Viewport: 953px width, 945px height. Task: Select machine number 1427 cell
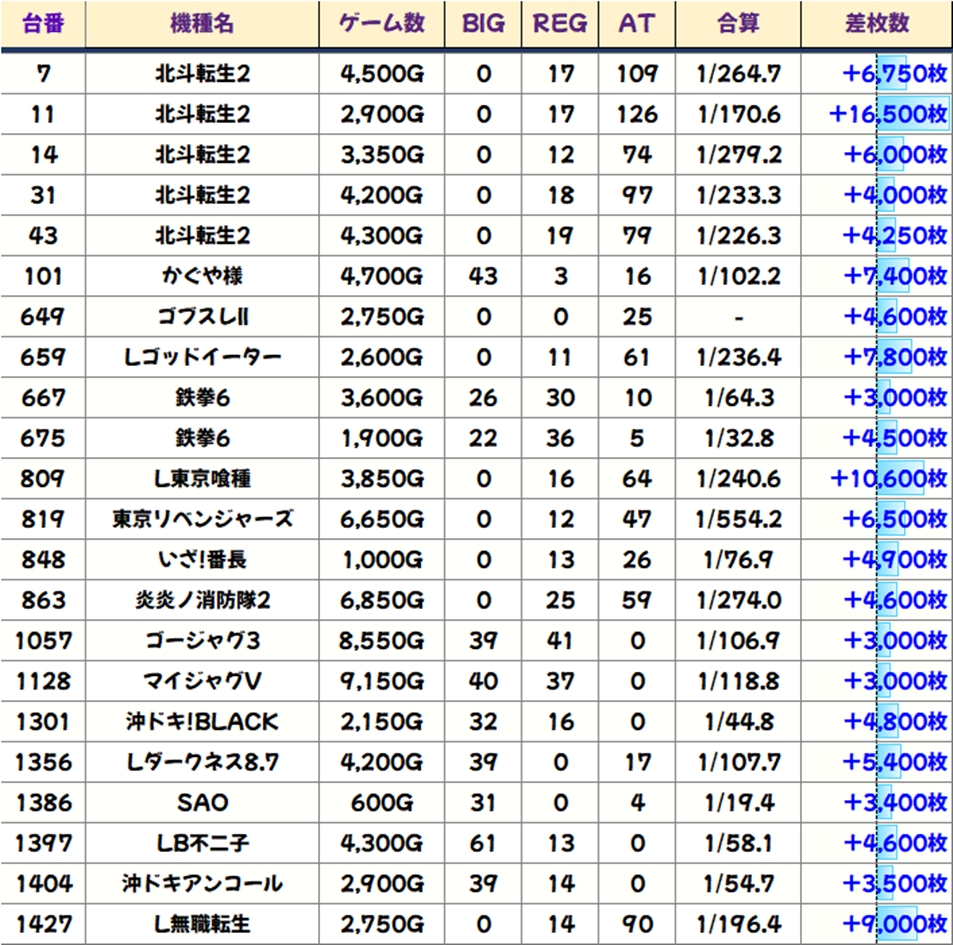[44, 923]
